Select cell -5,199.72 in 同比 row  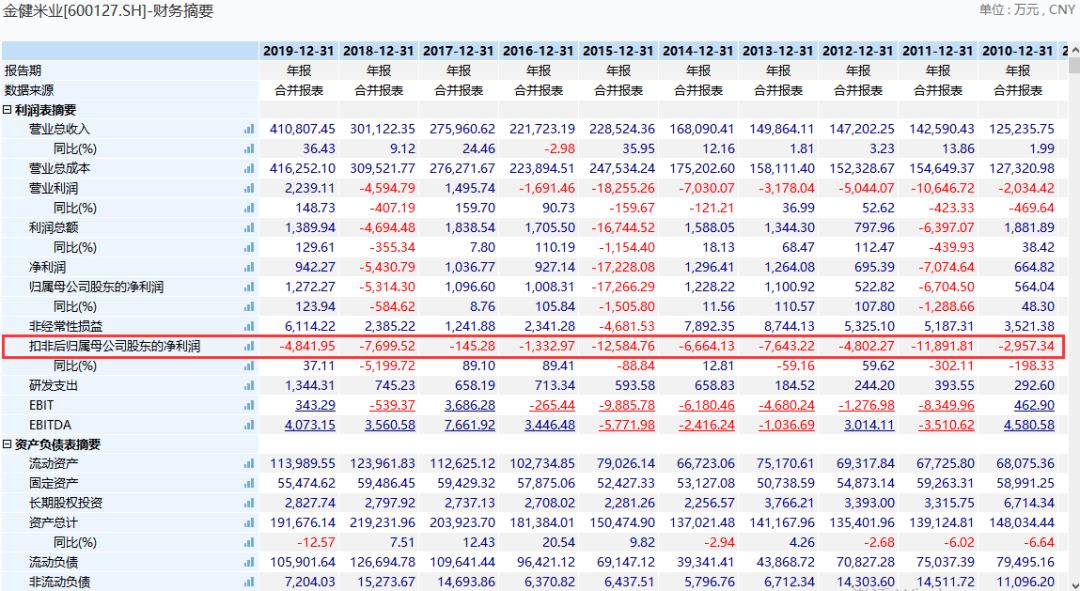click(387, 366)
